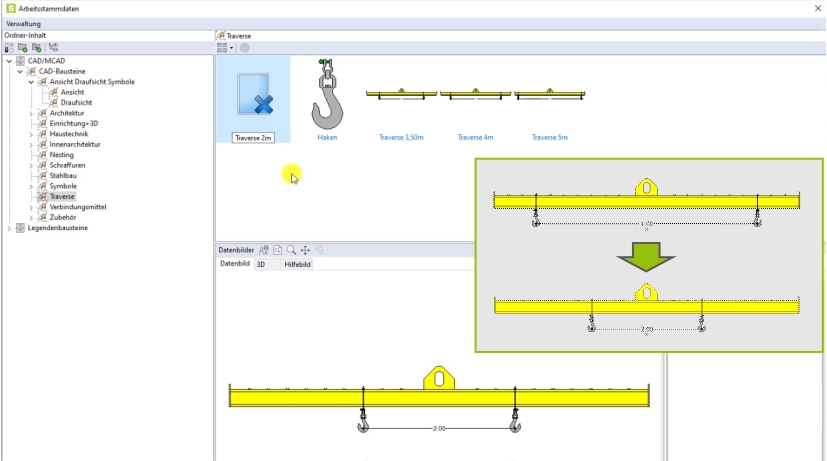Screen dimensions: 827x461
Task: Click the magnifier zoom icon in Datenbilder toolbar
Action: tap(291, 250)
